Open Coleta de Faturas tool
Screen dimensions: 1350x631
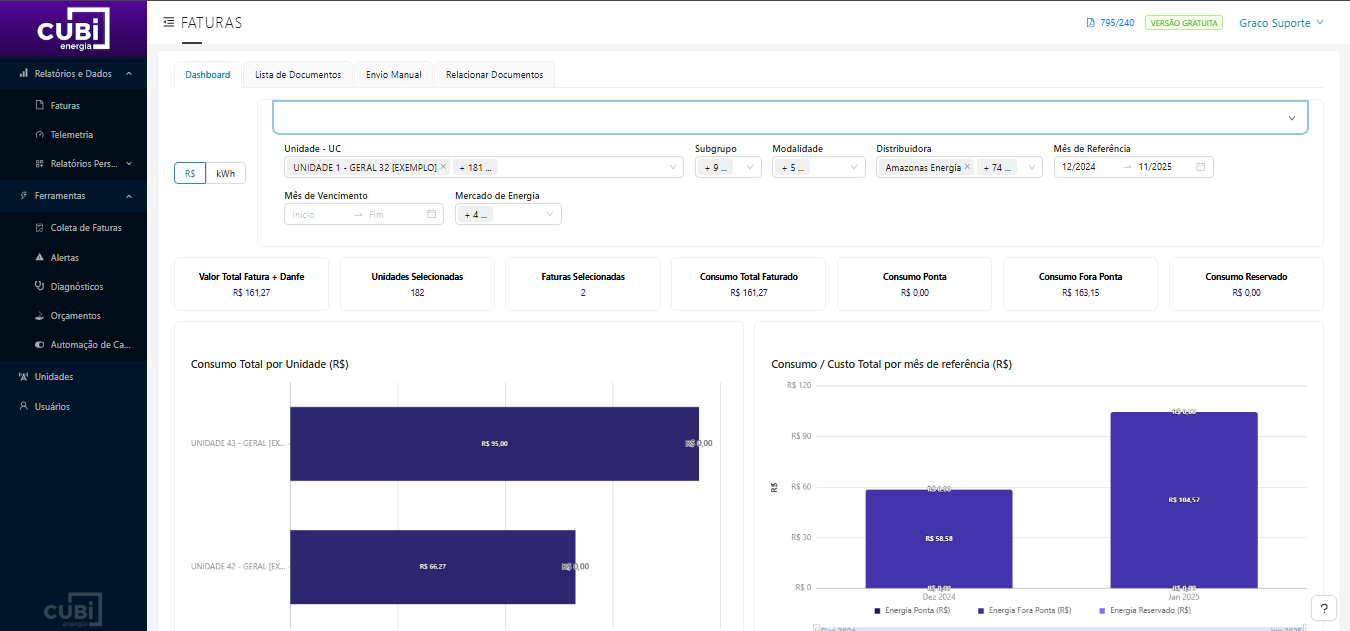(85, 228)
